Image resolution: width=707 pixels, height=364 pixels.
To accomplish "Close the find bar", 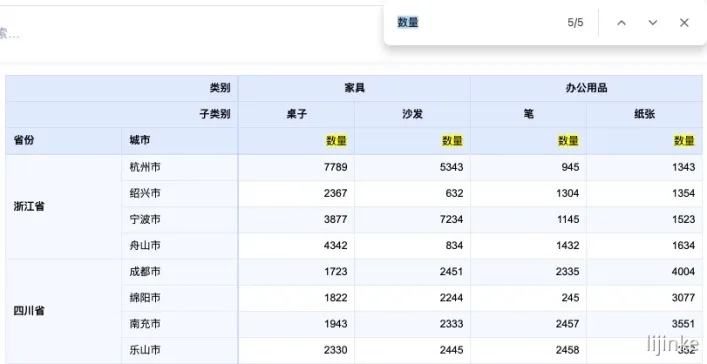I will click(684, 23).
